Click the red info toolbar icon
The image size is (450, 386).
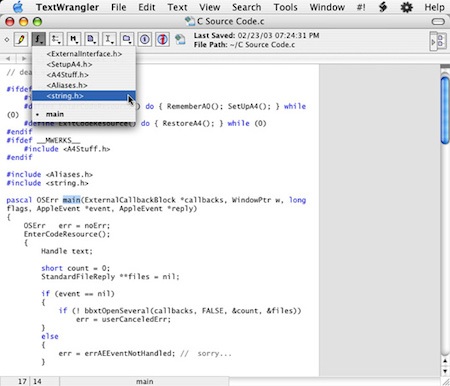pyautogui.click(x=162, y=39)
